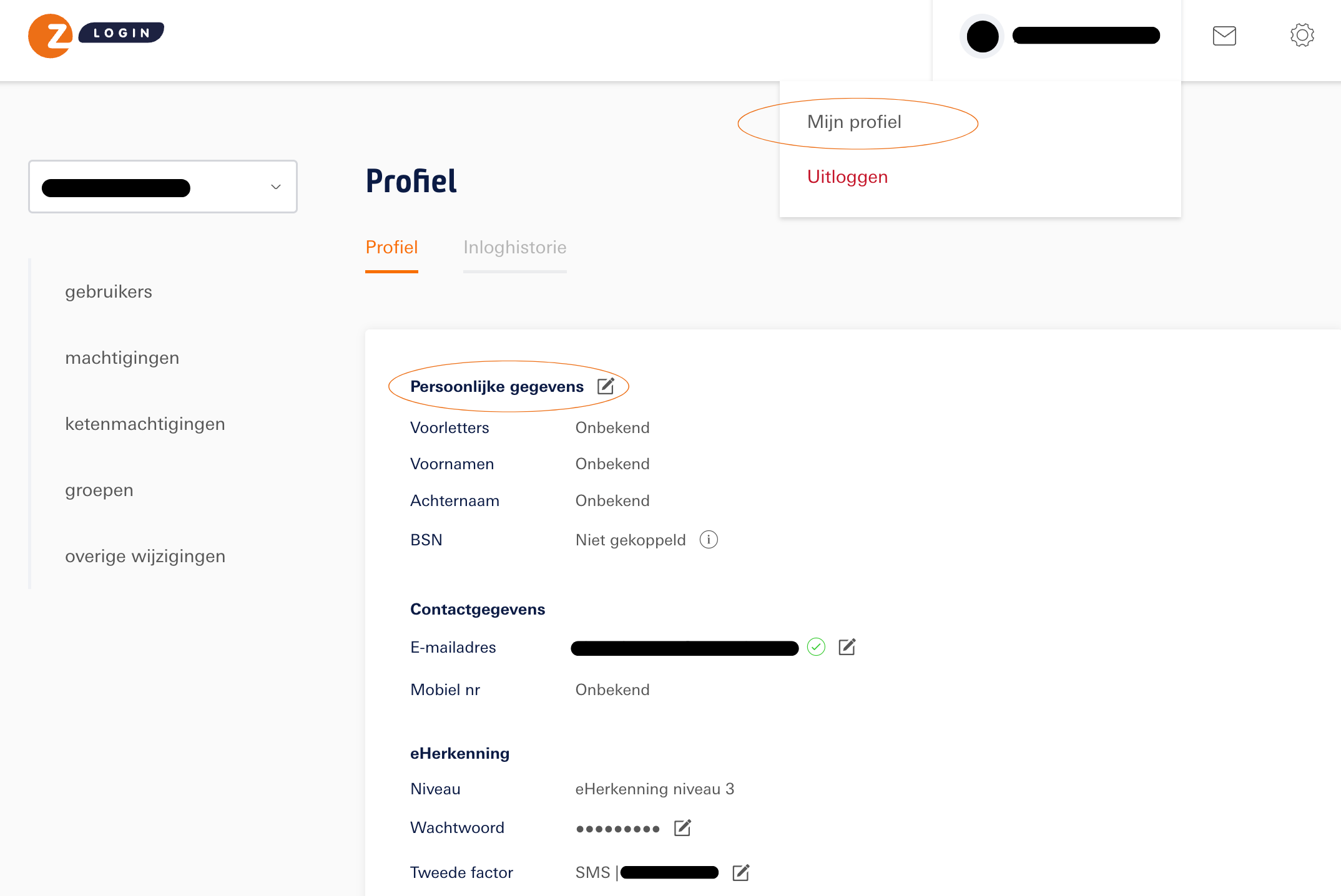Click the Niveau label
1341x896 pixels.
coord(435,789)
